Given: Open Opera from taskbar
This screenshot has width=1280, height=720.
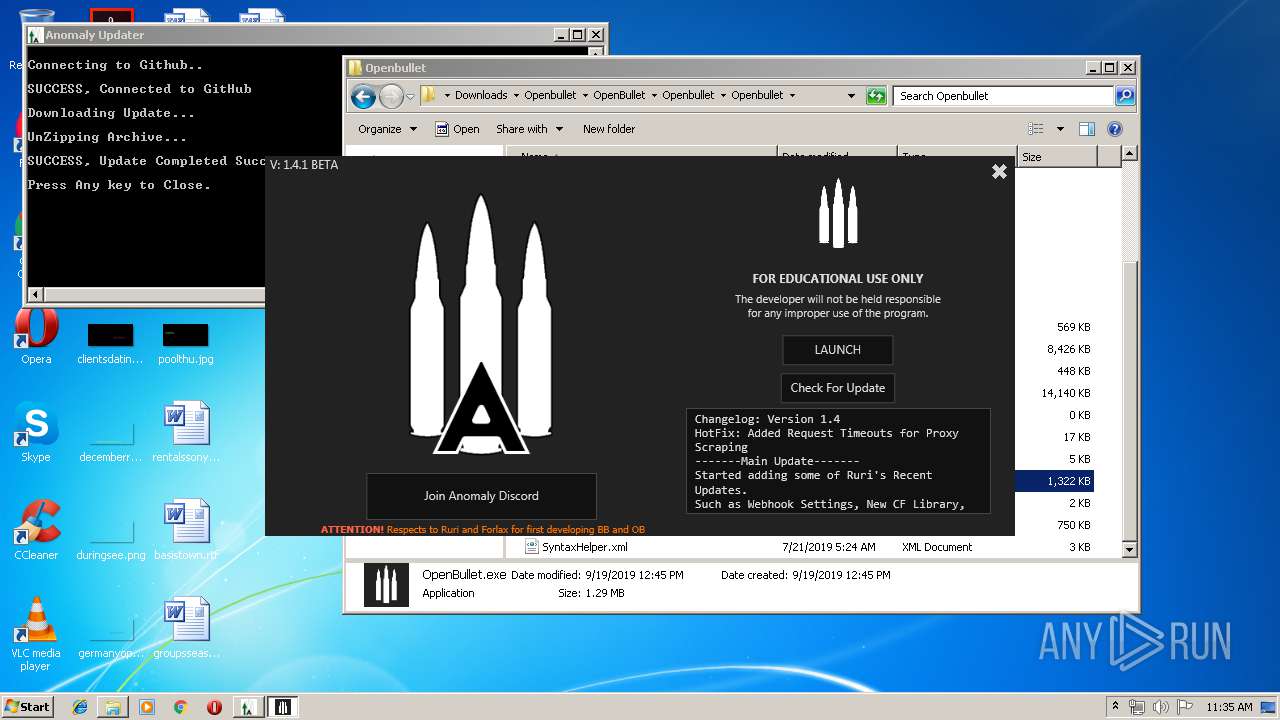Looking at the screenshot, I should pos(214,707).
